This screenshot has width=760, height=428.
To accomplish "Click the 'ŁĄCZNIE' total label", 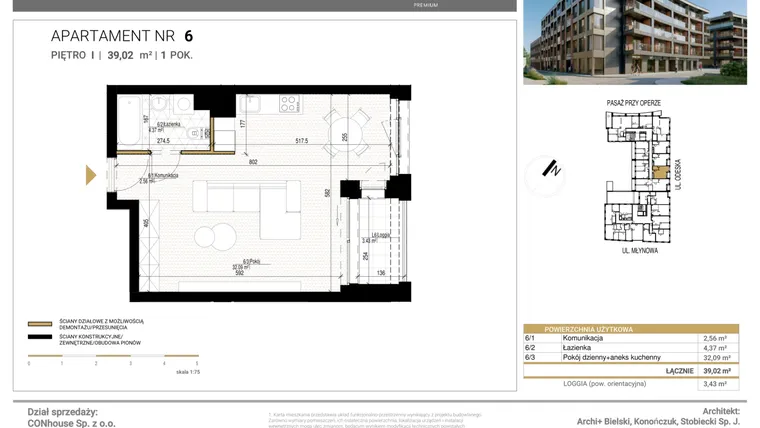I will tap(680, 371).
